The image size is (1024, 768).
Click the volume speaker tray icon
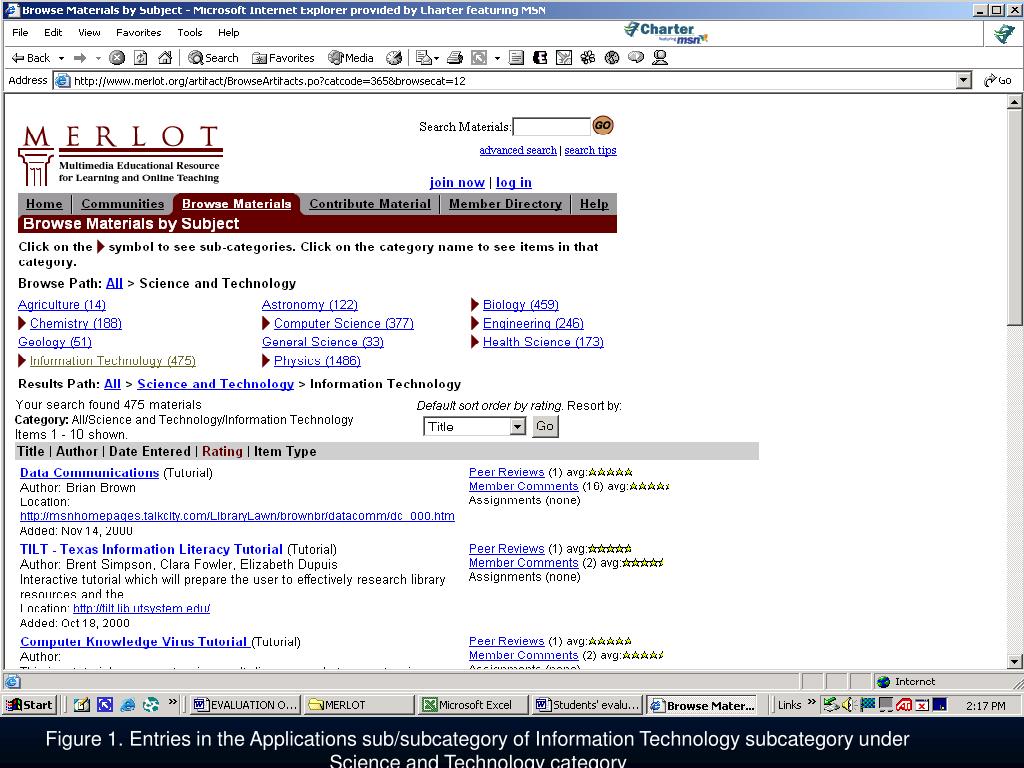848,705
